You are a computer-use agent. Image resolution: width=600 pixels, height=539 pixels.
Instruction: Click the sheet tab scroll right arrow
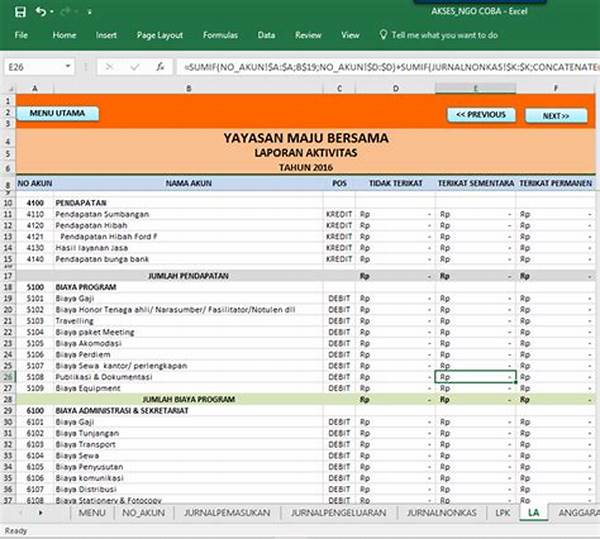[40, 513]
